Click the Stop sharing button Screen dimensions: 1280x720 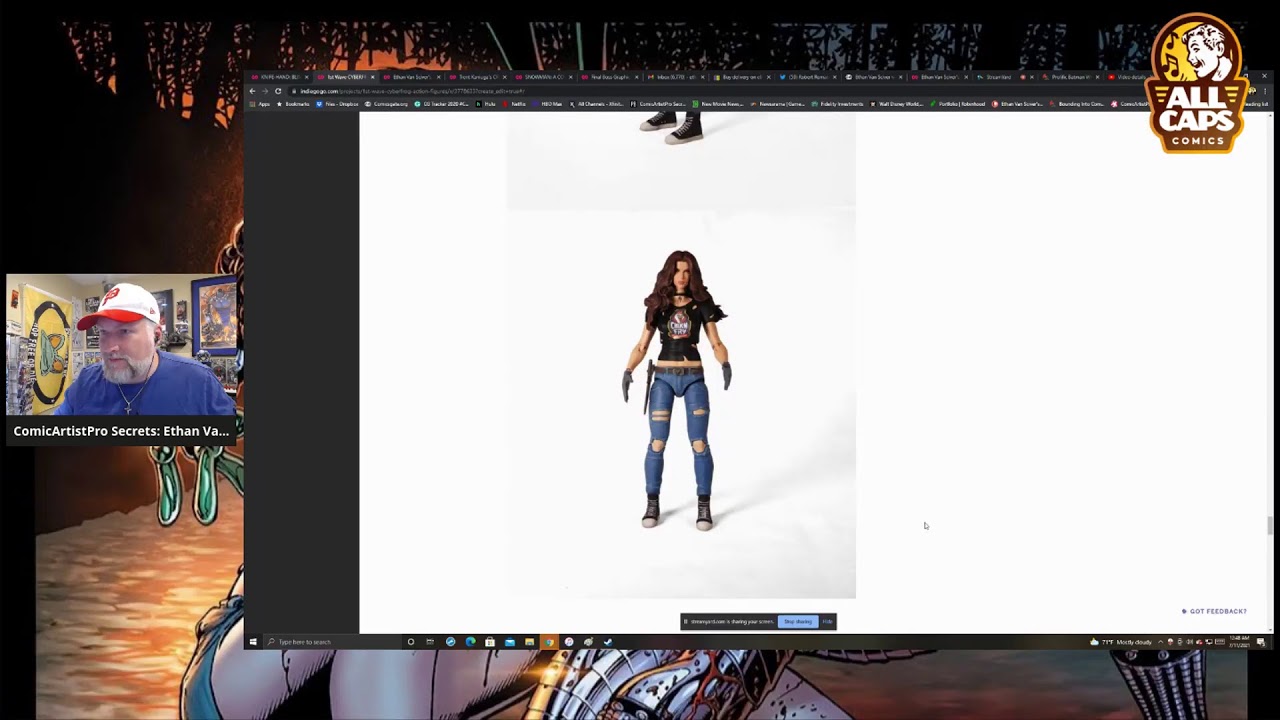798,622
